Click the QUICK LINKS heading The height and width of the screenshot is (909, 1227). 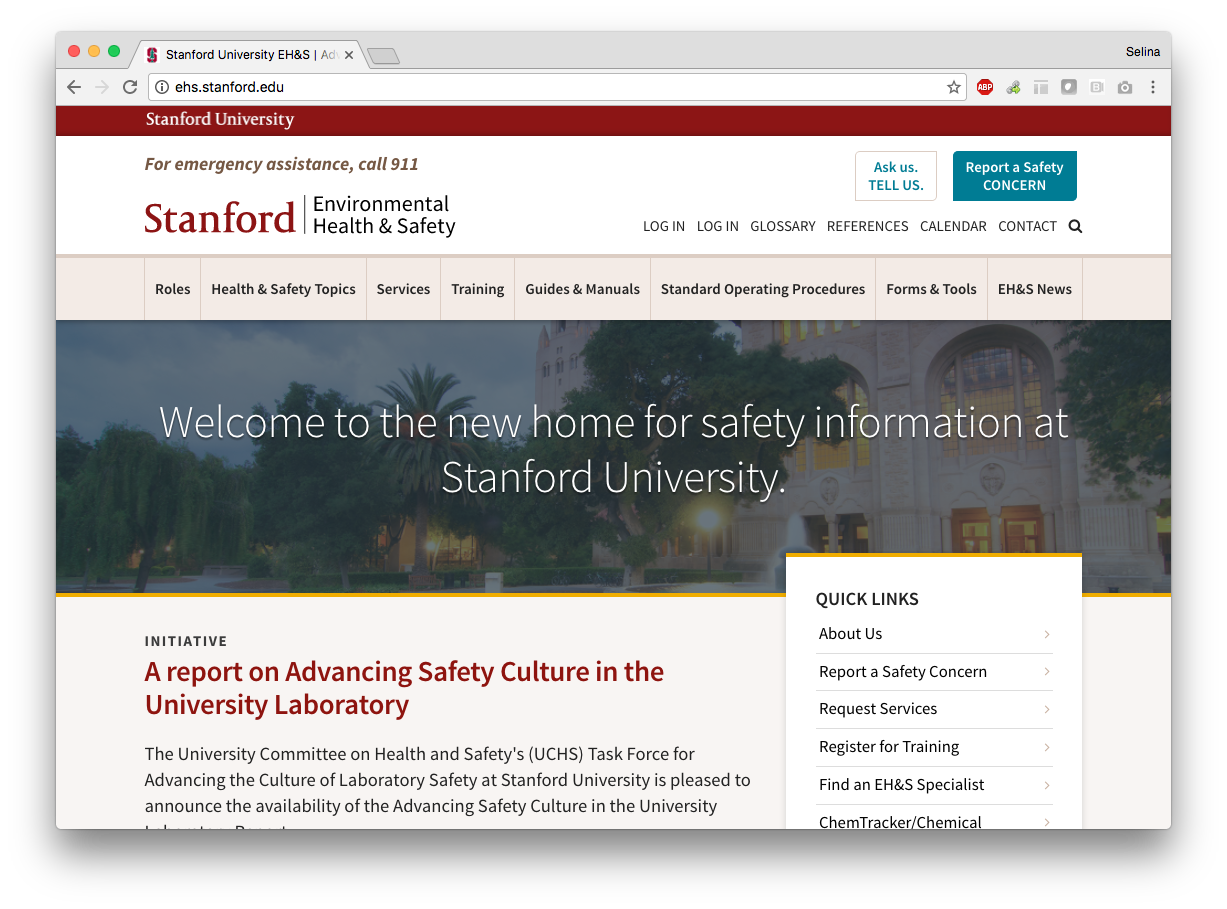click(867, 599)
